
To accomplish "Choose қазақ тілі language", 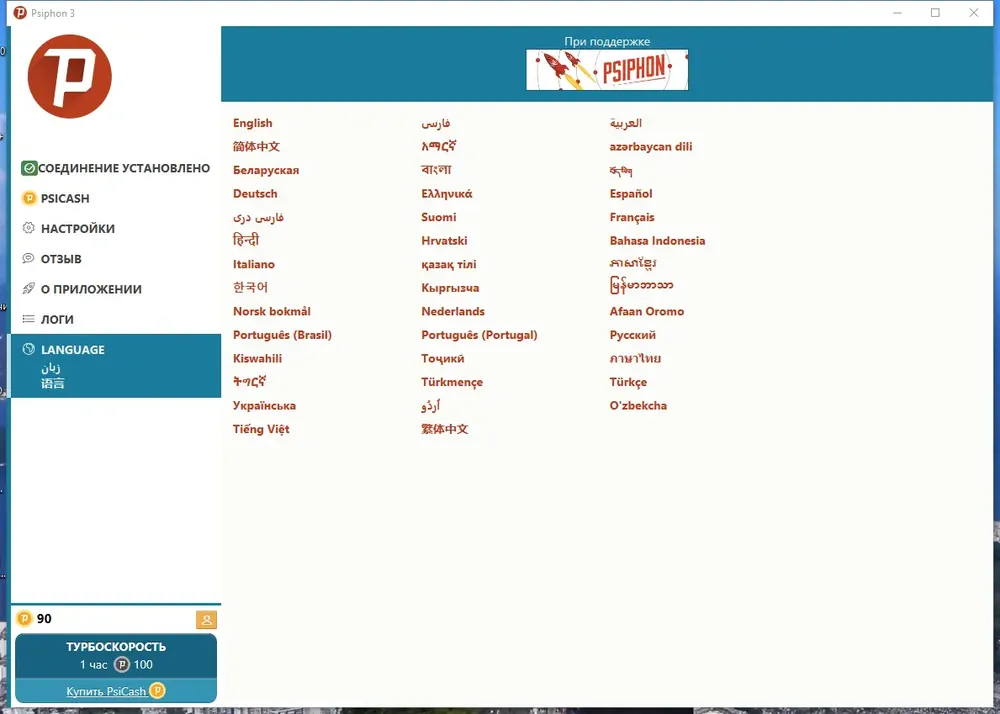I will coord(449,265).
